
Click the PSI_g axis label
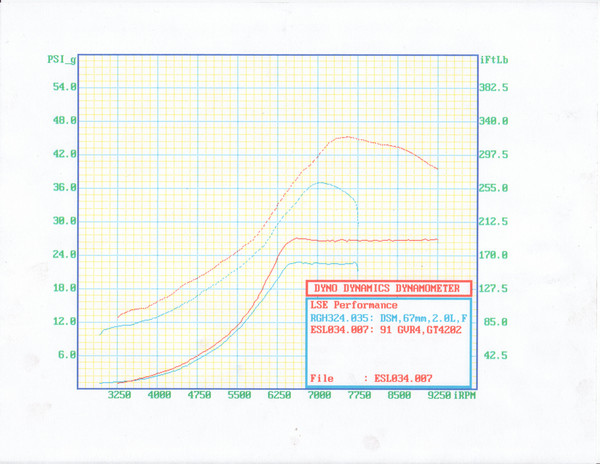click(x=62, y=60)
